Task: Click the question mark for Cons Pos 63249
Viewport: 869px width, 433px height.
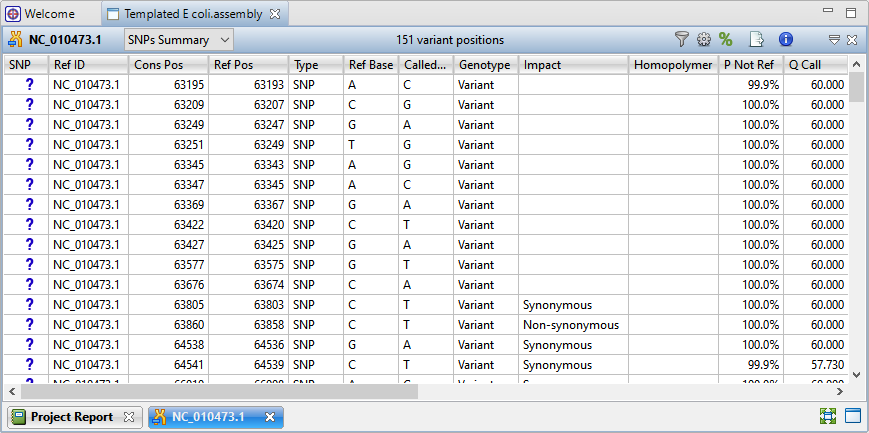Action: (29, 124)
